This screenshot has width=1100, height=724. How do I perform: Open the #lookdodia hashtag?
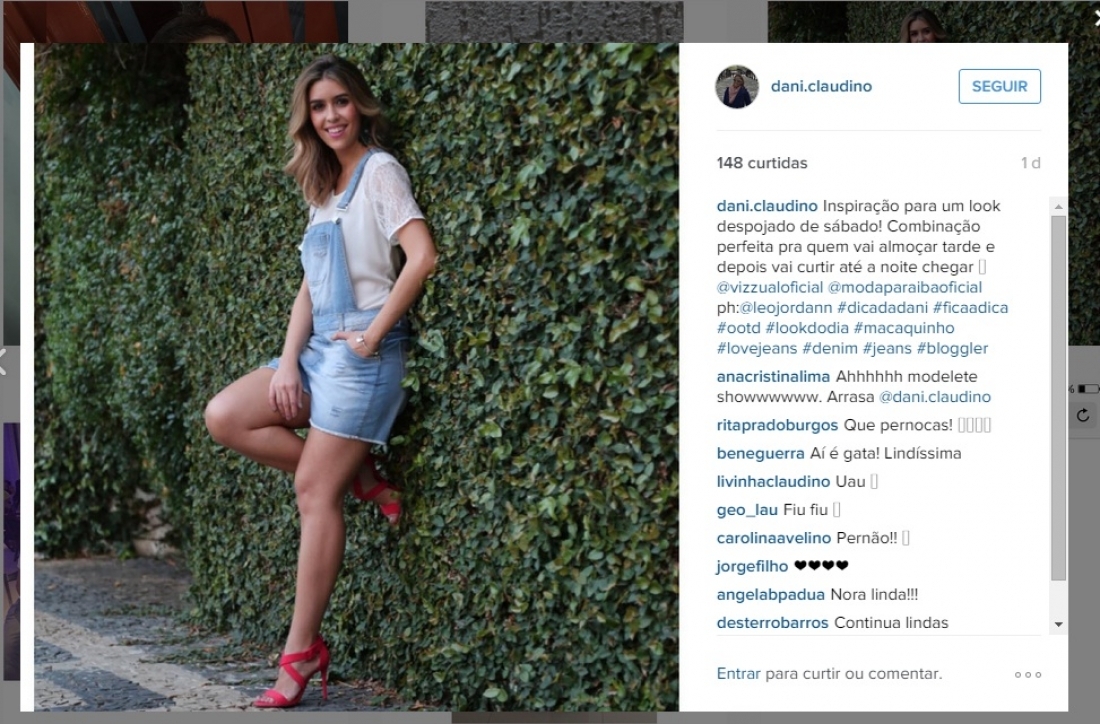(807, 328)
